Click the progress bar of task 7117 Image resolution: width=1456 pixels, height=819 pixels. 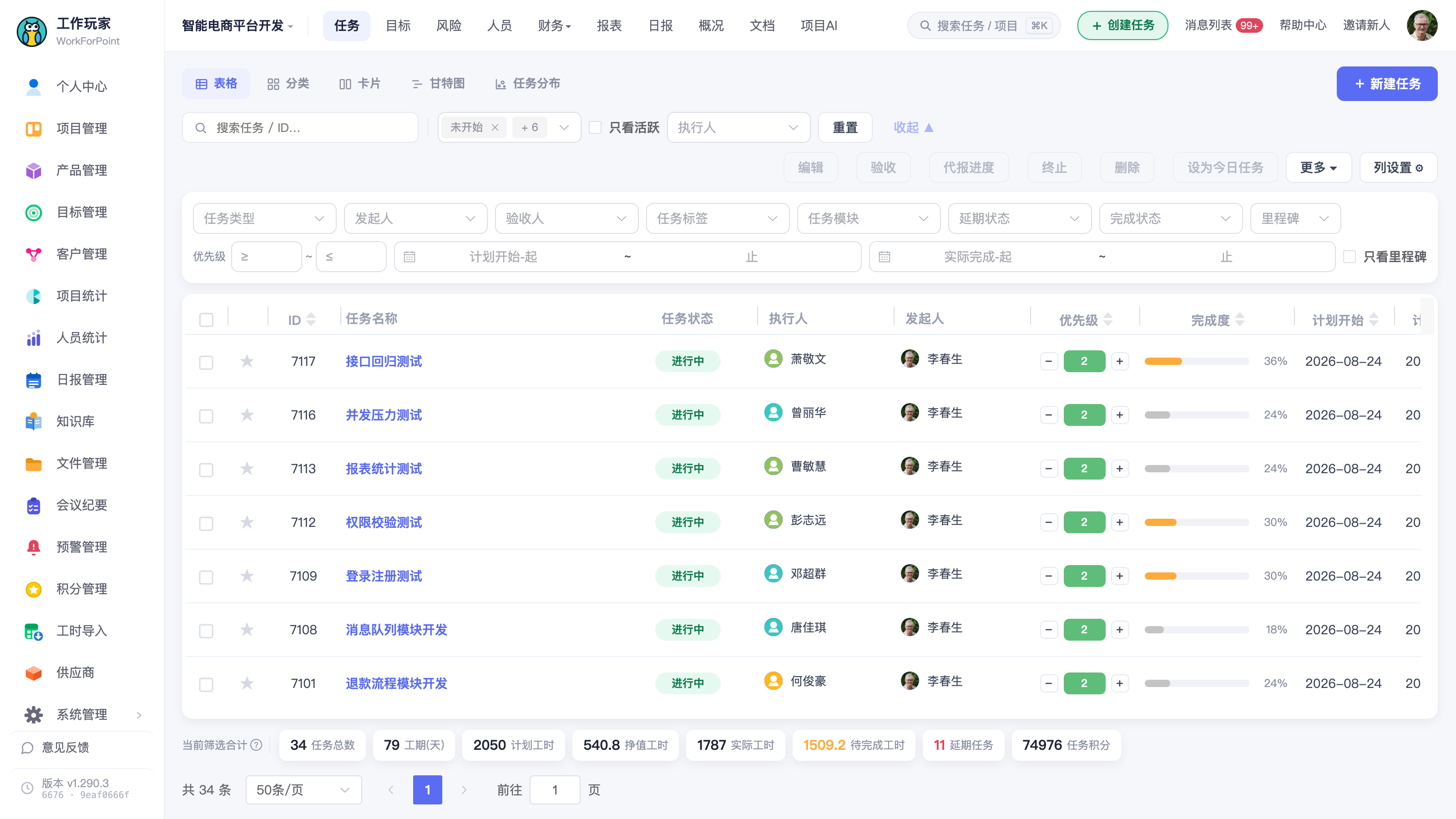(x=1196, y=361)
